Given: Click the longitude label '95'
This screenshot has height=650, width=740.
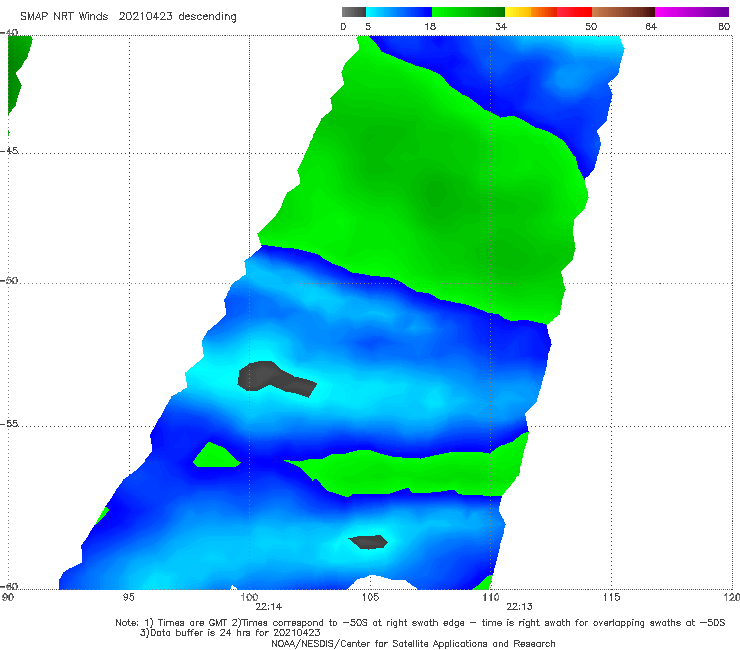Looking at the screenshot, I should coord(128,598).
